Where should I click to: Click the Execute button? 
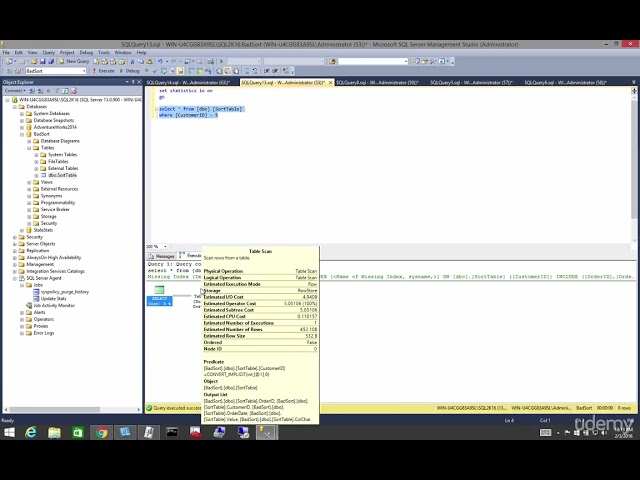pyautogui.click(x=103, y=71)
